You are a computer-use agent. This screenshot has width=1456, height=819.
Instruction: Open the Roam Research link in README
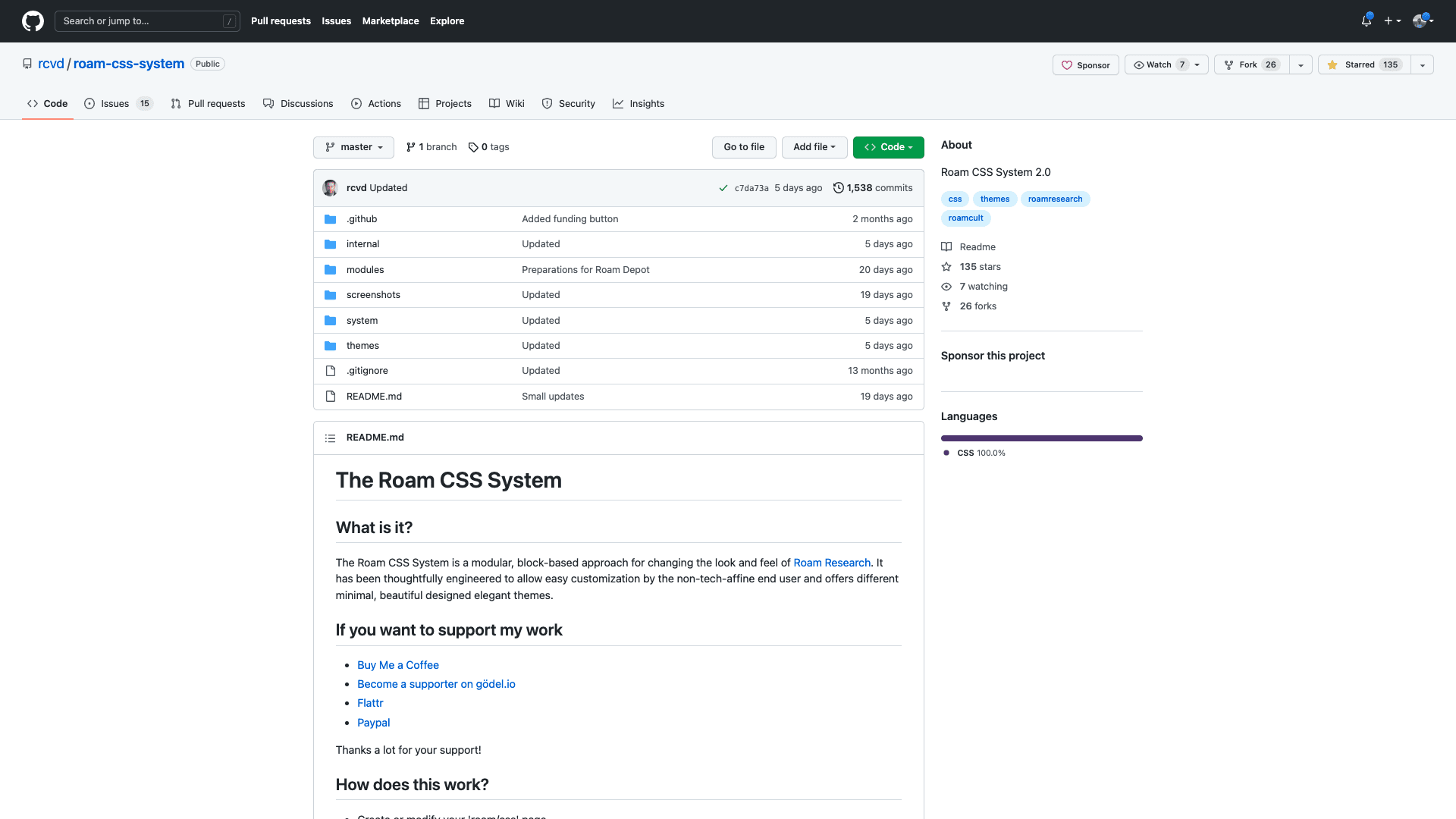(832, 563)
